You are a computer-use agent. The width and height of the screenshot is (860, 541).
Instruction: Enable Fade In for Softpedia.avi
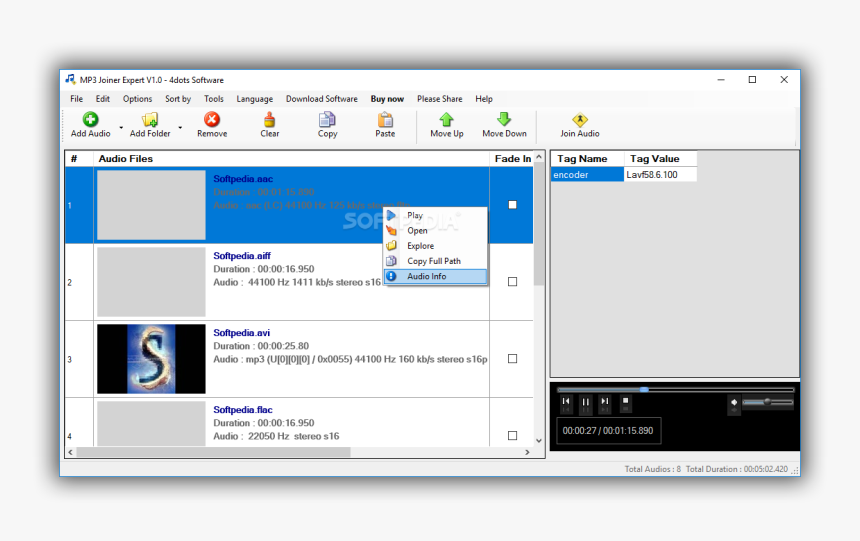(512, 358)
